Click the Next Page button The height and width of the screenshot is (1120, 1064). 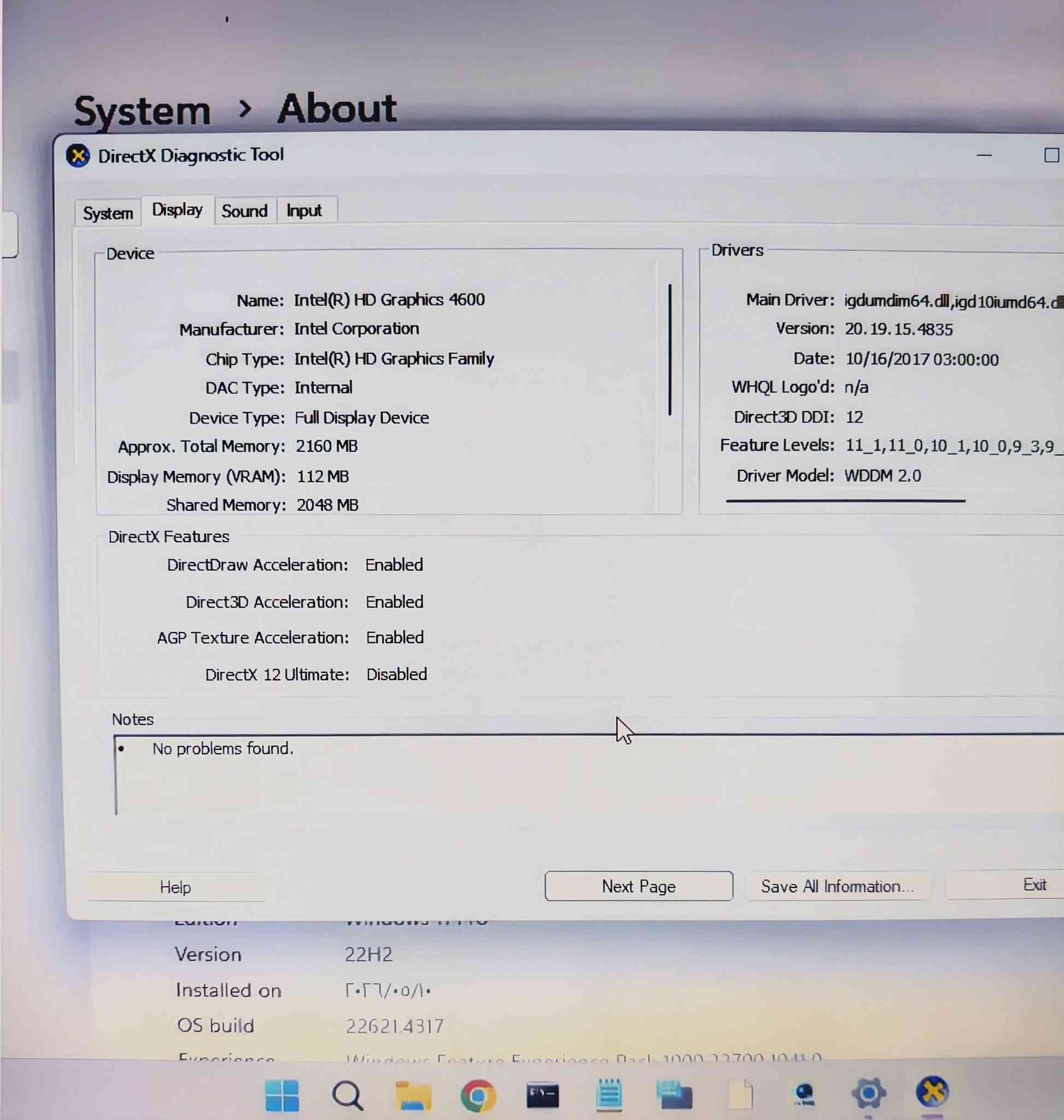[x=639, y=886]
